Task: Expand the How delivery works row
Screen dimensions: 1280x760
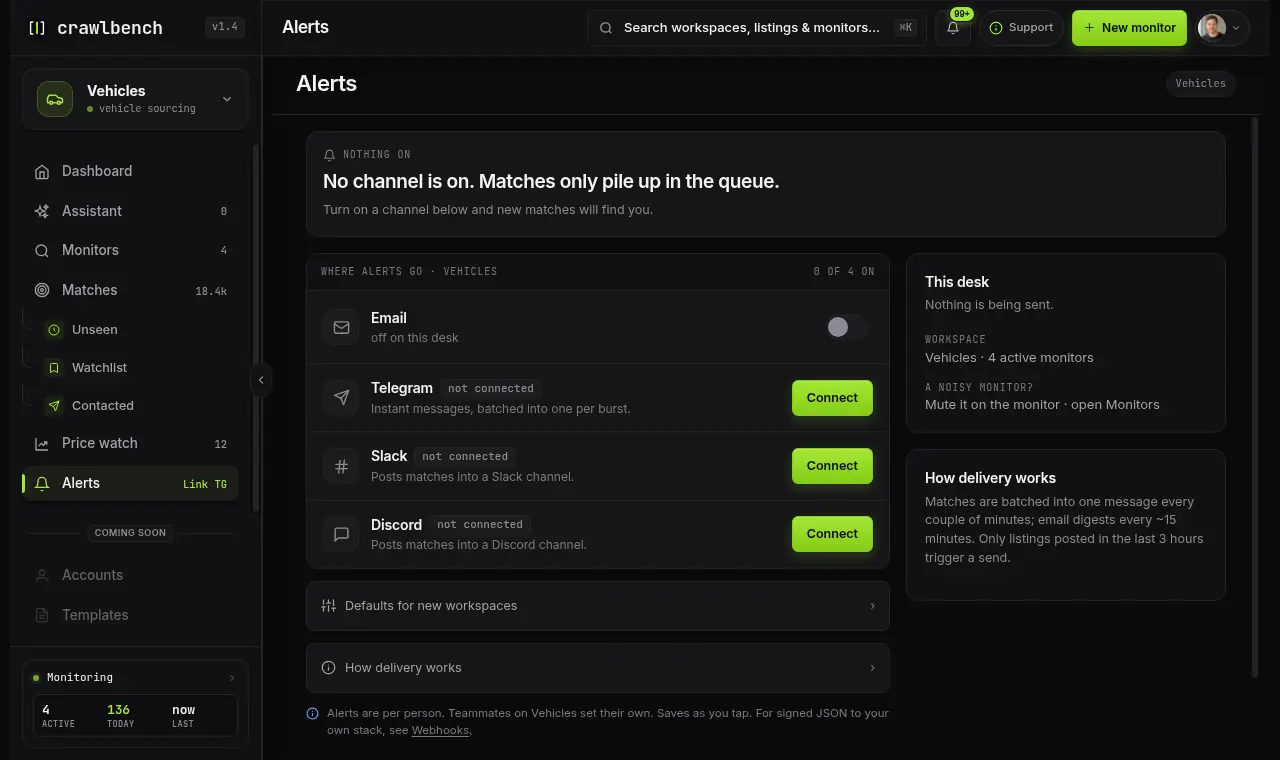Action: [x=598, y=668]
